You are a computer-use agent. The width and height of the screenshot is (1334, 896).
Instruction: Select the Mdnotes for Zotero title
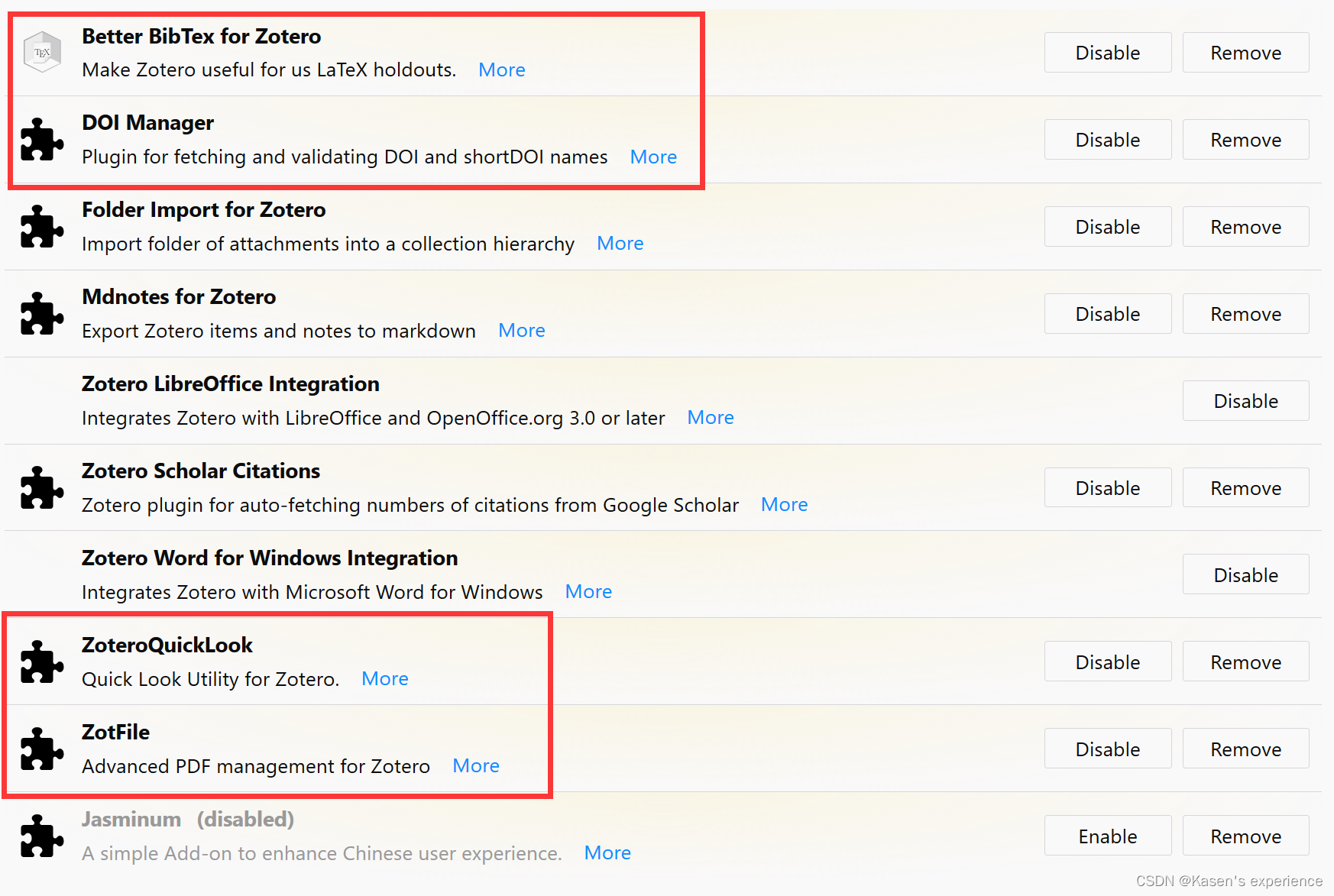(x=179, y=296)
